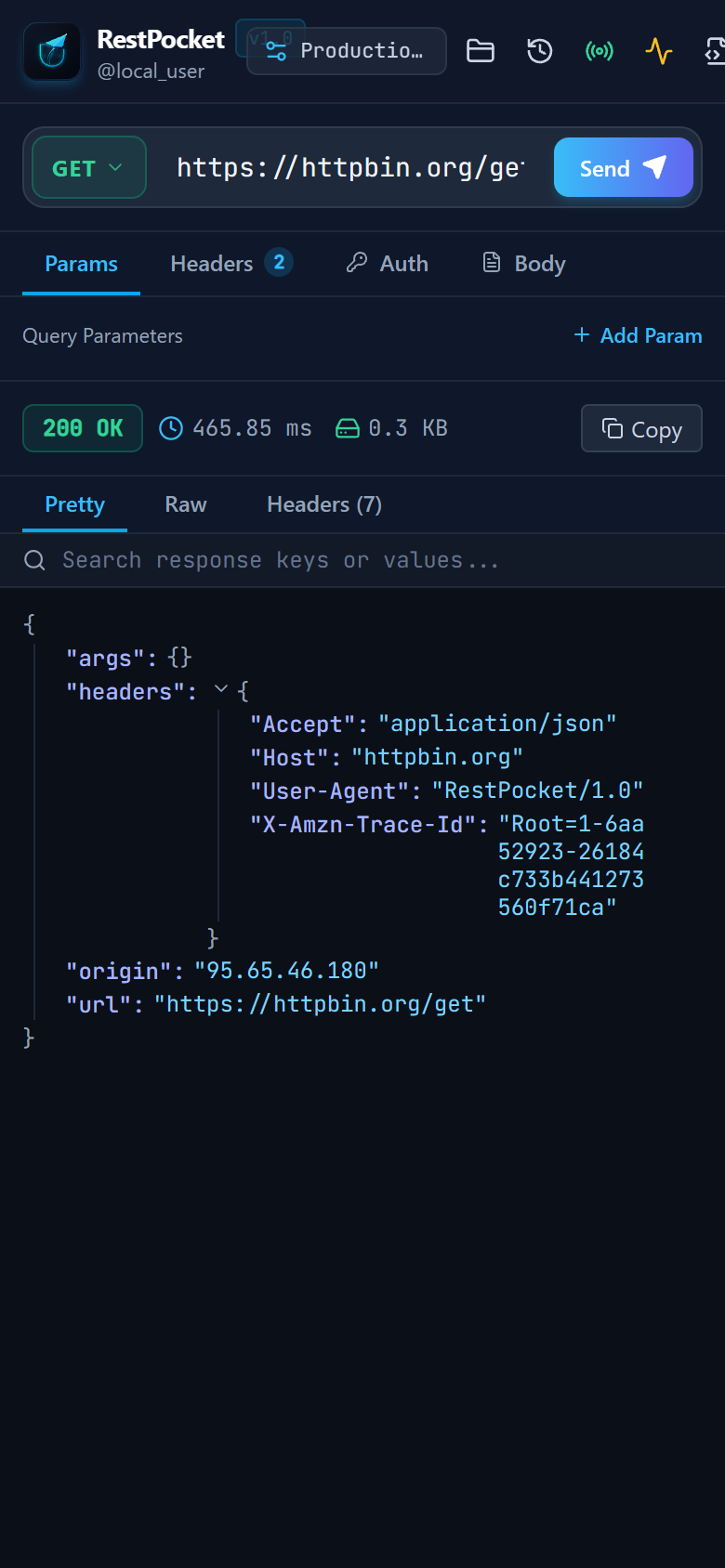Select the Pretty response tab
The width and height of the screenshot is (725, 1568).
[74, 504]
